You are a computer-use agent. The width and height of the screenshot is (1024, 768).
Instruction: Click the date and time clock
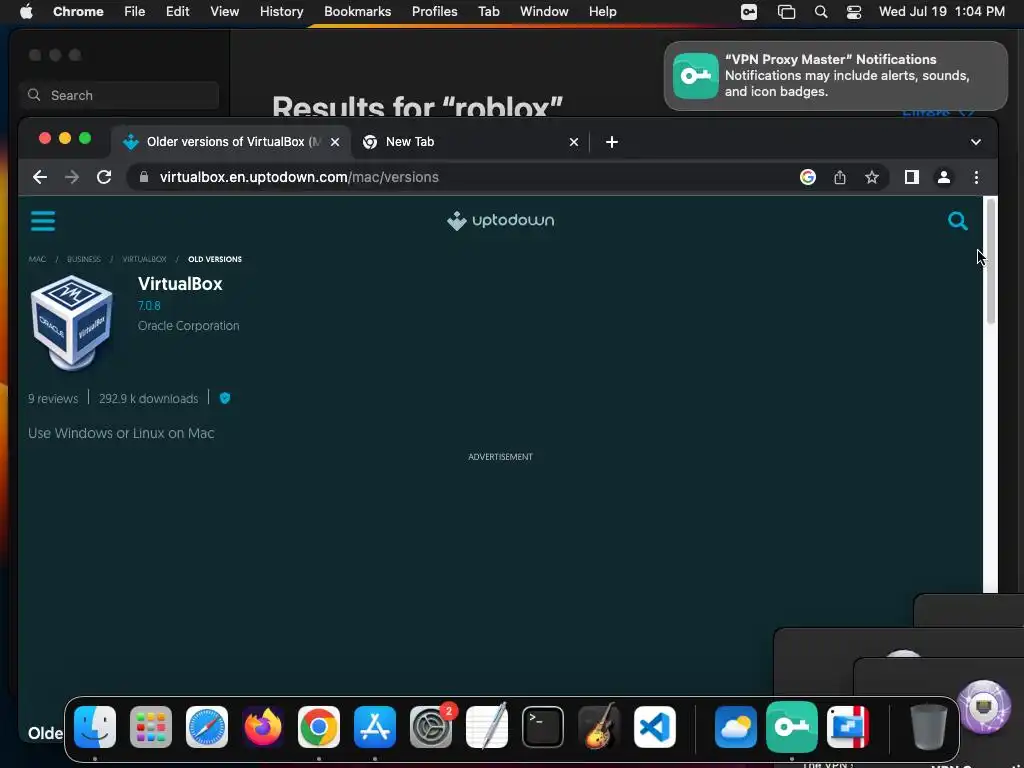pyautogui.click(x=942, y=12)
